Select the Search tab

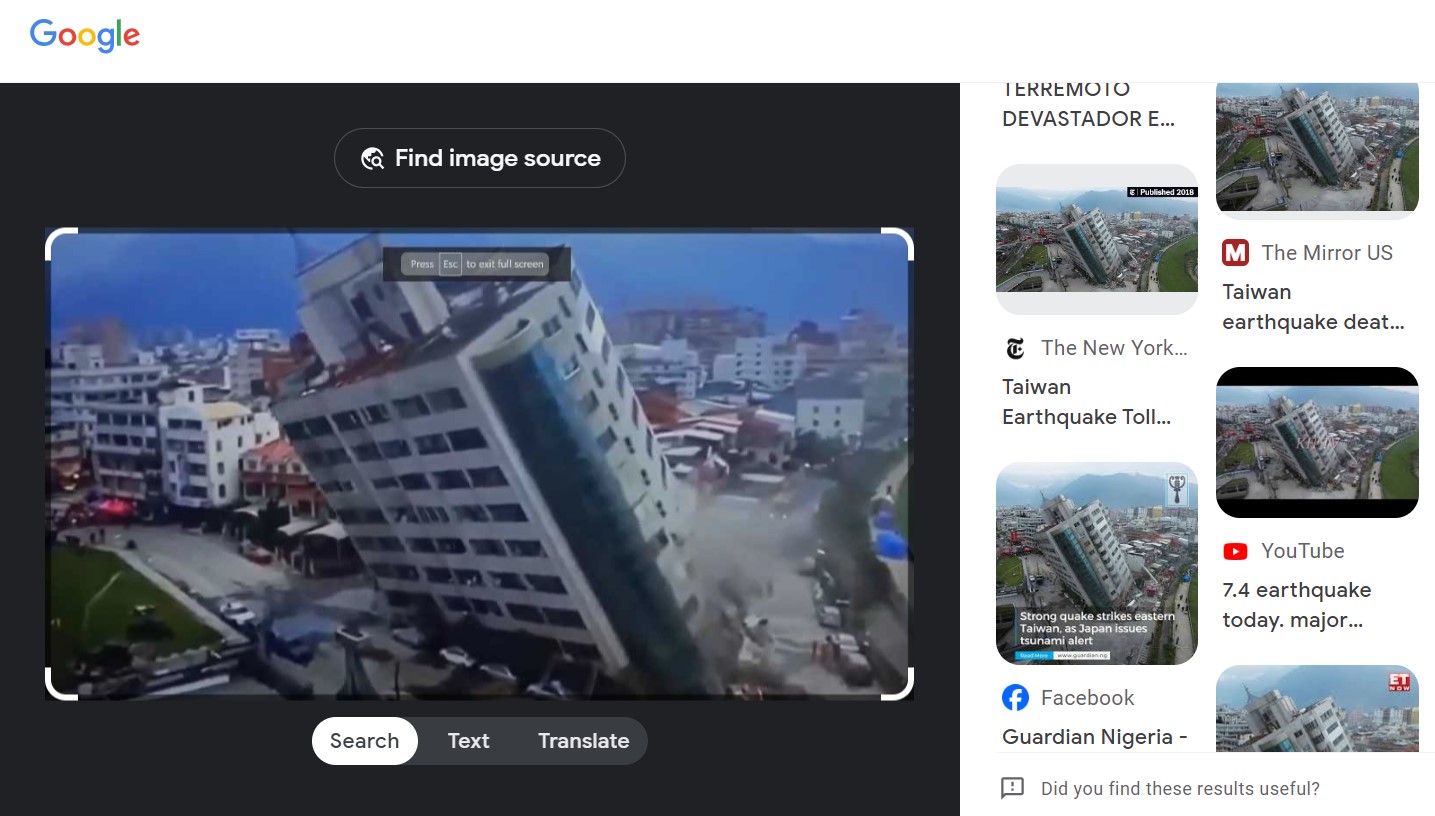364,741
